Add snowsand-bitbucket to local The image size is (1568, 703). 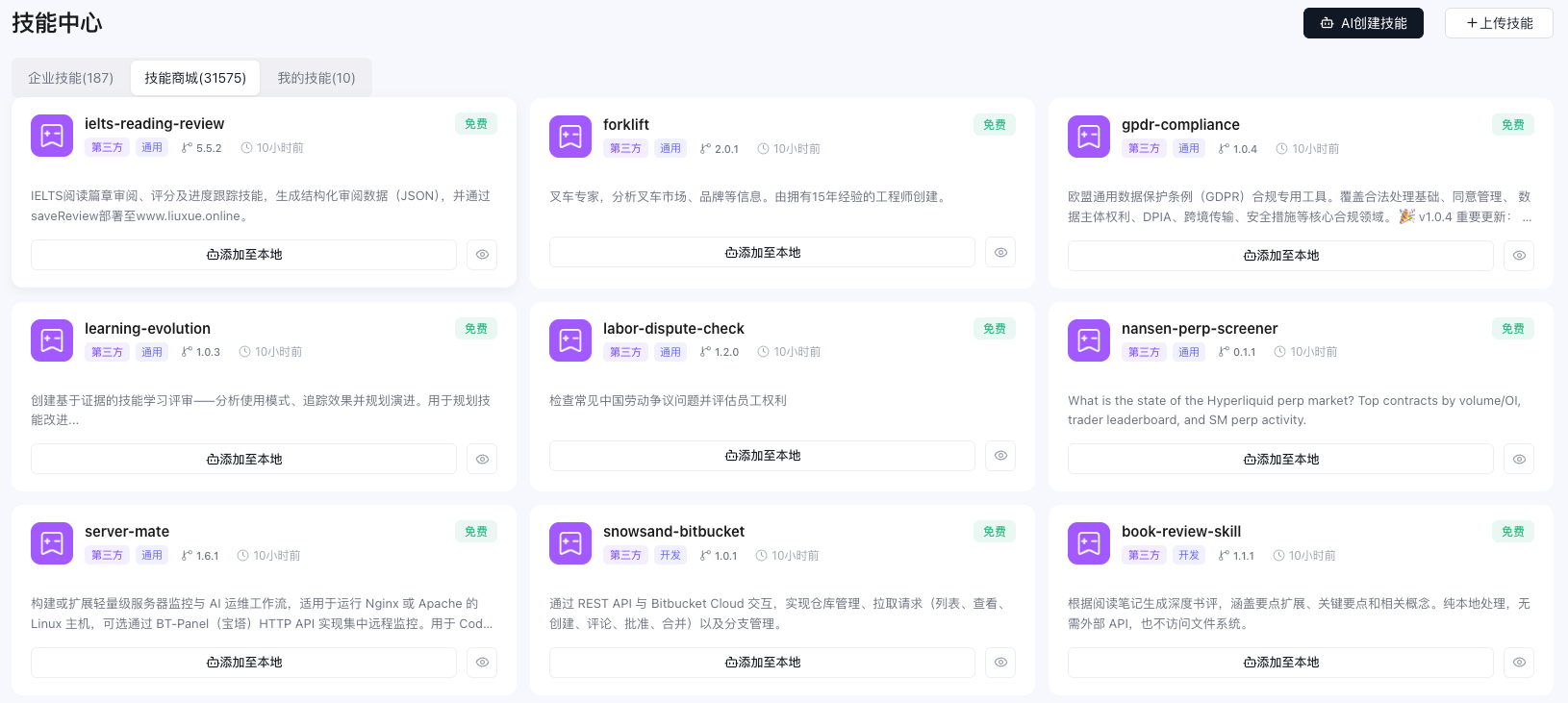point(762,663)
